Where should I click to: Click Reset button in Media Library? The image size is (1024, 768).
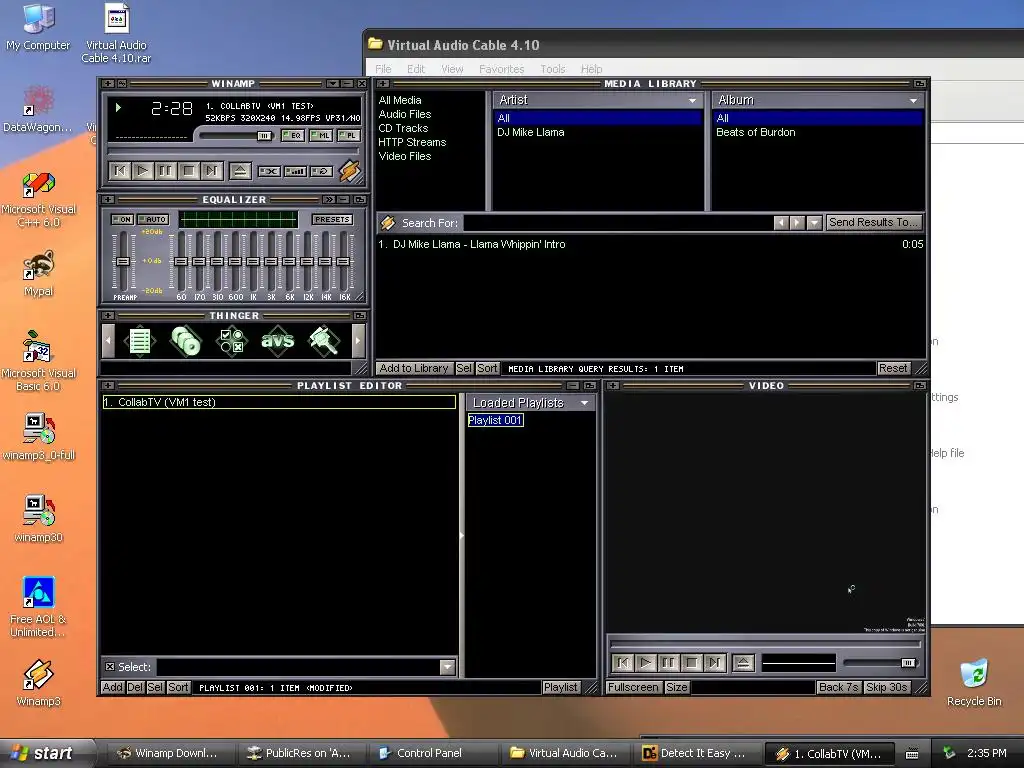coord(893,368)
